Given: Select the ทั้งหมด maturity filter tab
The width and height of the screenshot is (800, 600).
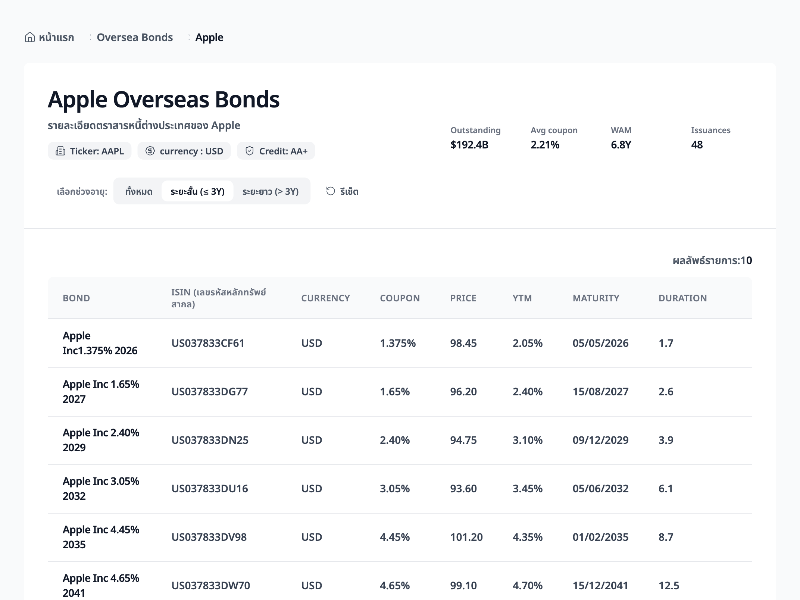Looking at the screenshot, I should click(x=139, y=191).
